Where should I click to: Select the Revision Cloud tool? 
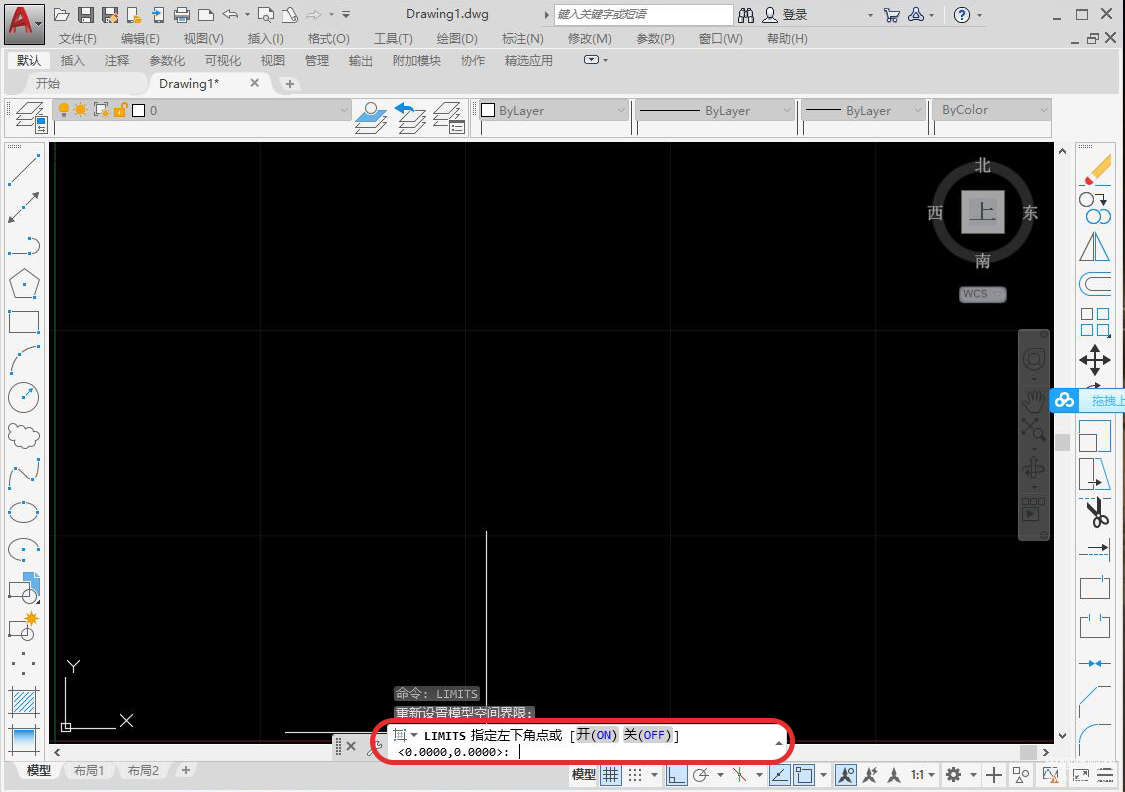[x=24, y=435]
